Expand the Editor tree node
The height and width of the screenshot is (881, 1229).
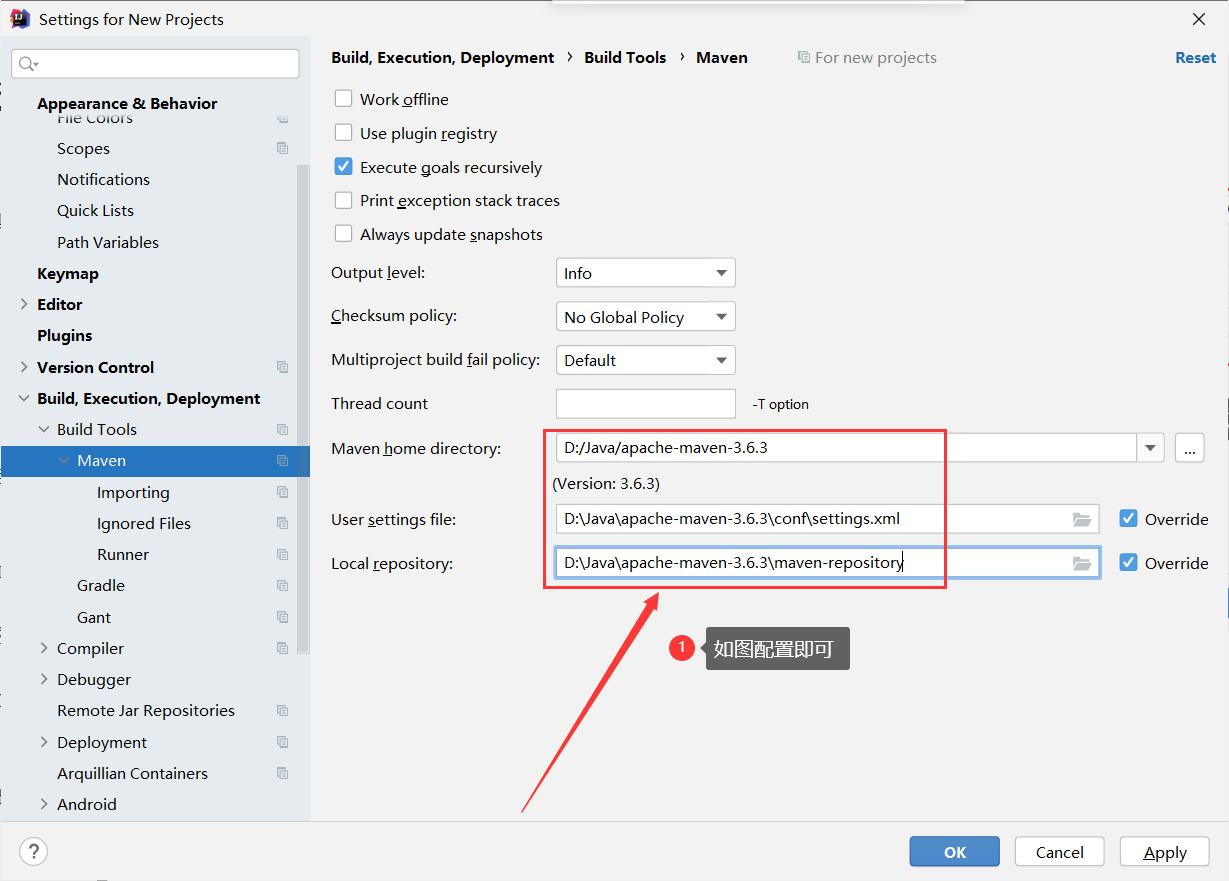24,304
